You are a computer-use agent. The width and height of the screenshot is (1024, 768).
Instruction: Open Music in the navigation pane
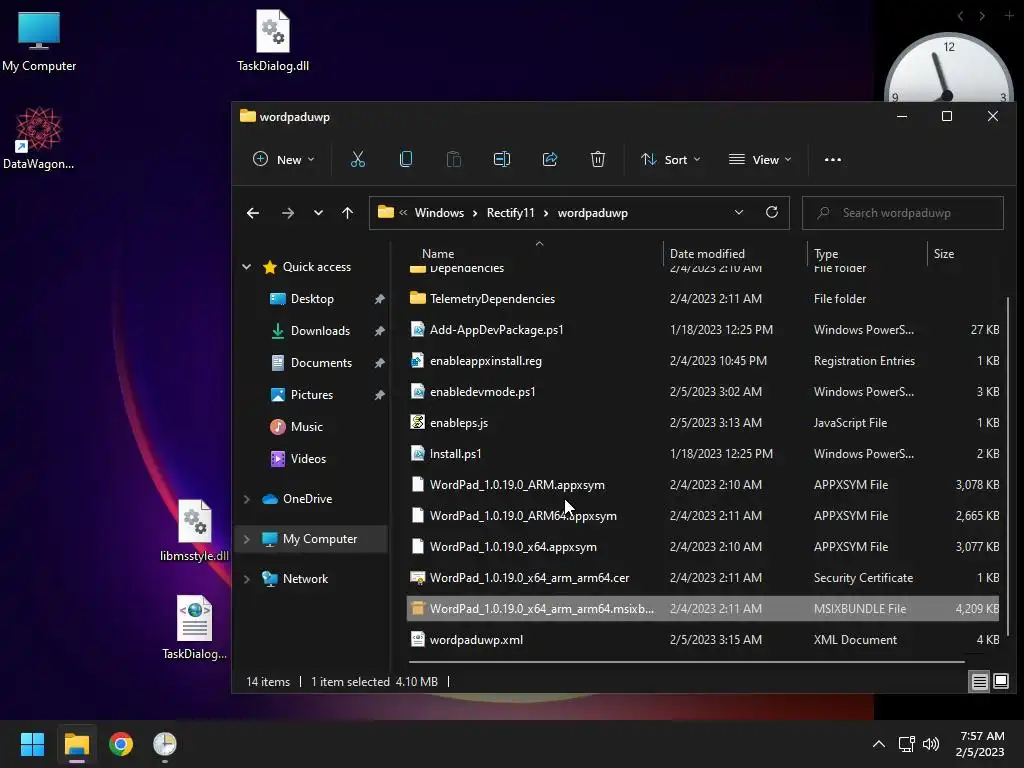pos(306,426)
